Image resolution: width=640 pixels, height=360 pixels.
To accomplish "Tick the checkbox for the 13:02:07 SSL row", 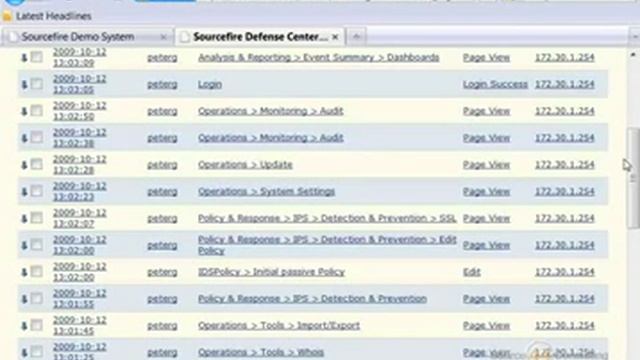I will point(37,218).
